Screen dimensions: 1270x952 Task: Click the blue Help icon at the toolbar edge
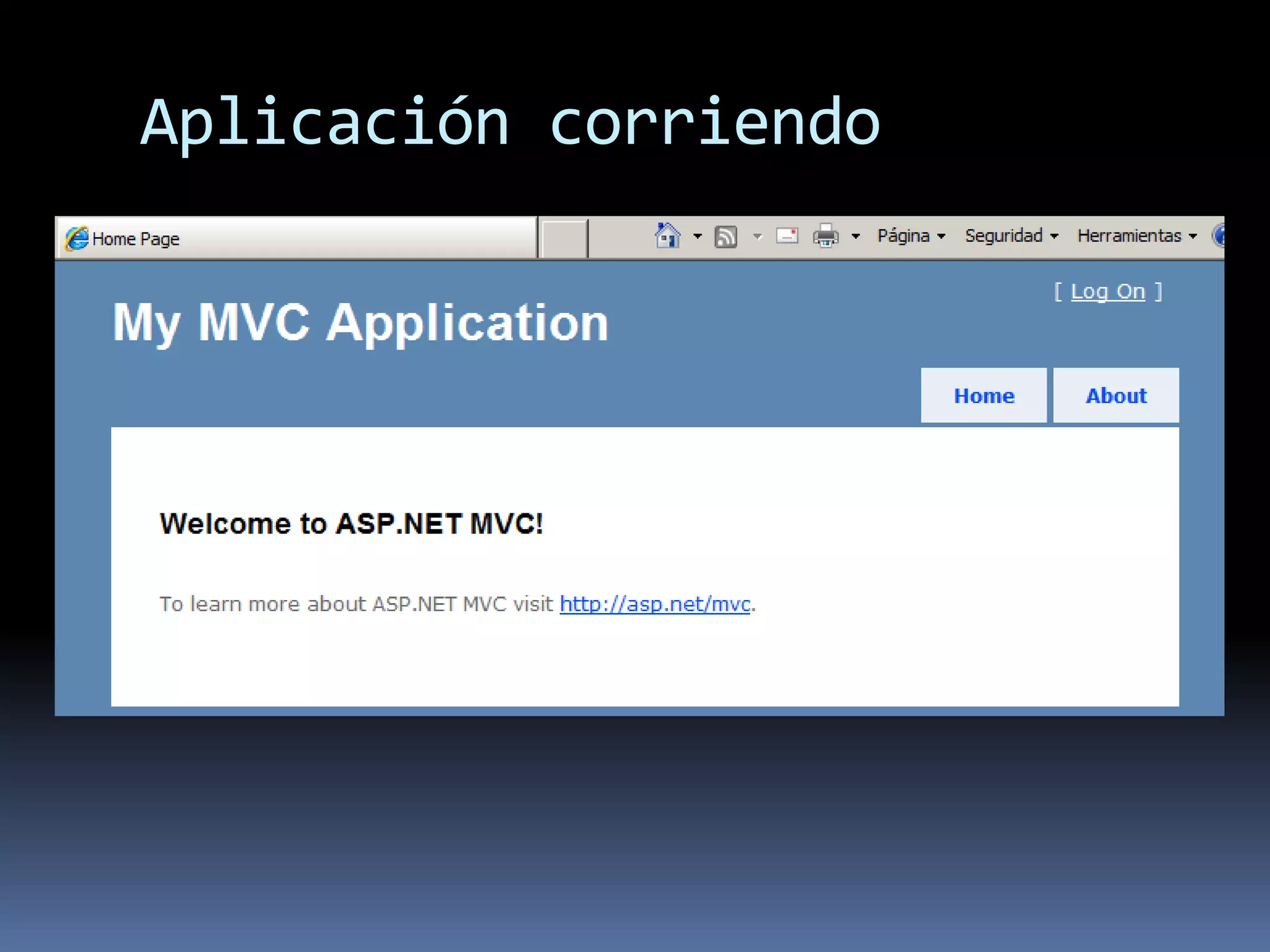pos(1219,236)
